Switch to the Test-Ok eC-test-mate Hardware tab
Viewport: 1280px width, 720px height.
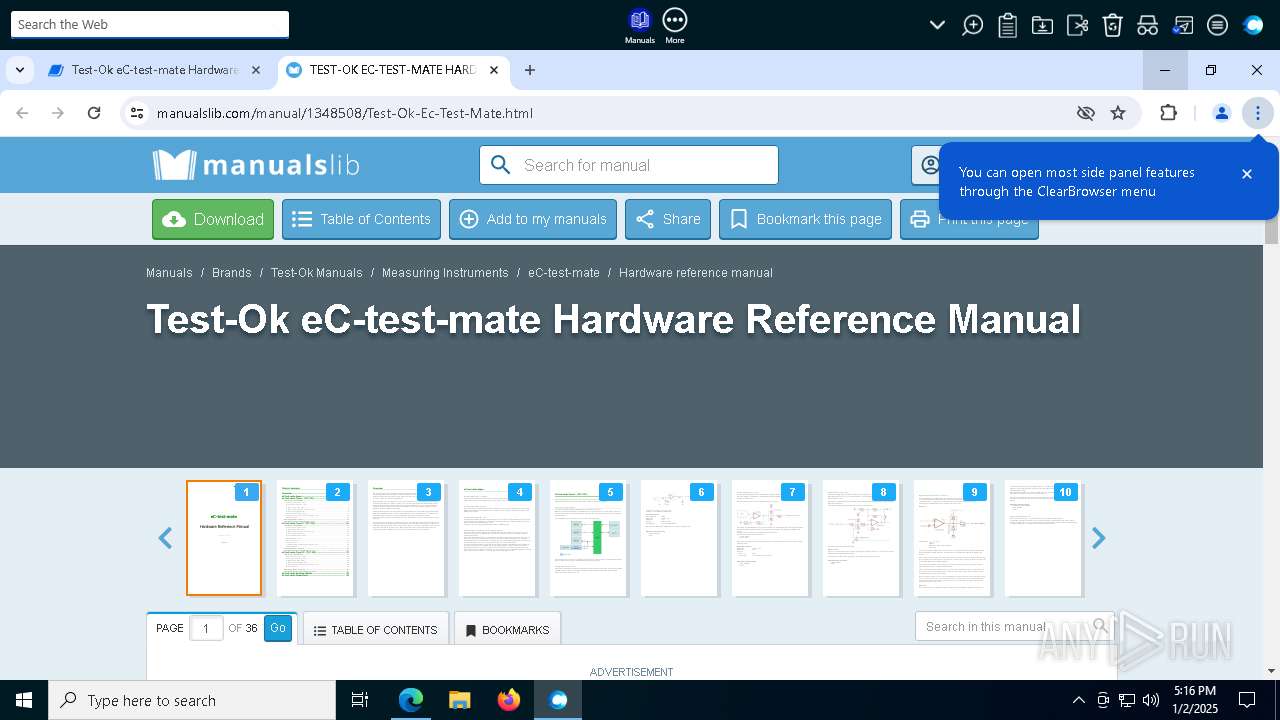(154, 70)
